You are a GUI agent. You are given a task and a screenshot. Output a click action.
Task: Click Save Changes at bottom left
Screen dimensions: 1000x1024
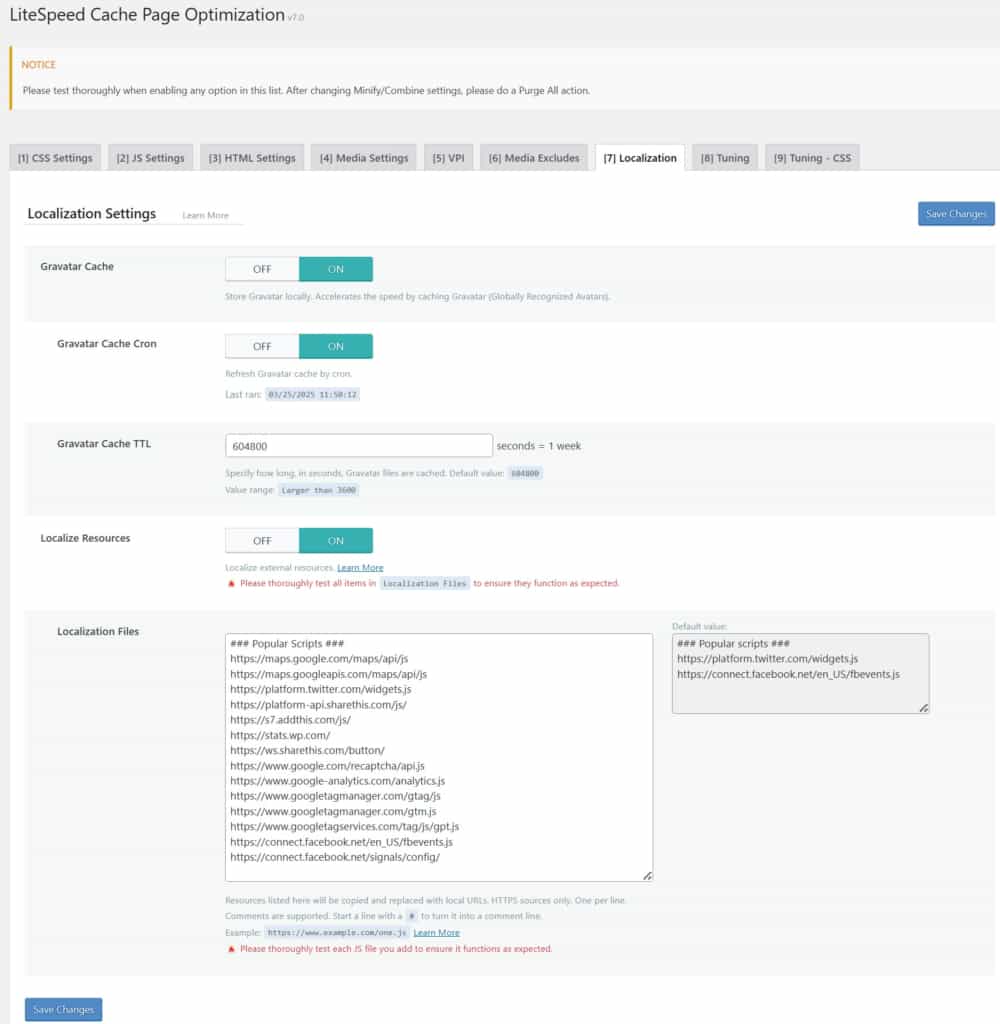(x=62, y=1009)
